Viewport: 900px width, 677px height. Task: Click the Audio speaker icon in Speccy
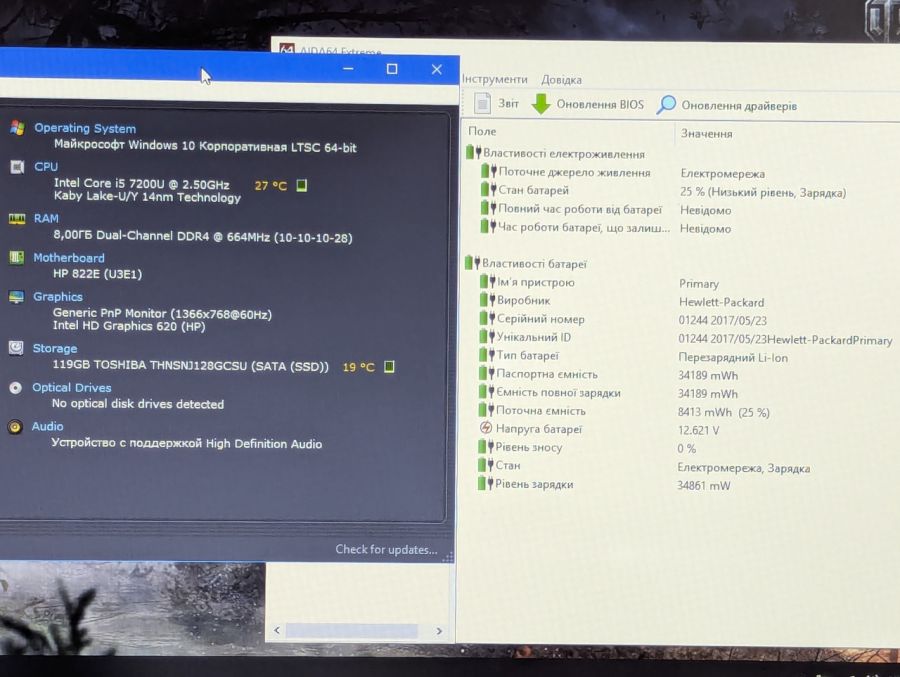coord(15,427)
